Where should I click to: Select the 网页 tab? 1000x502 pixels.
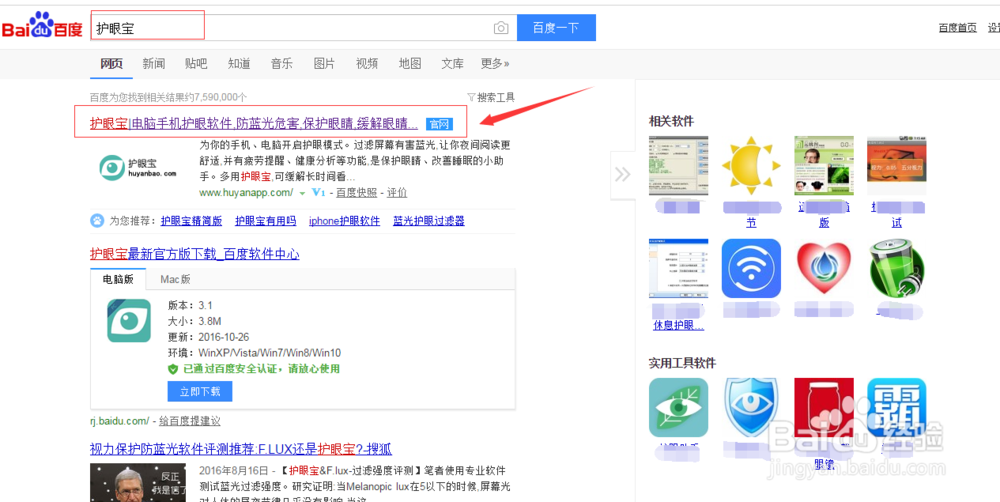pos(112,64)
